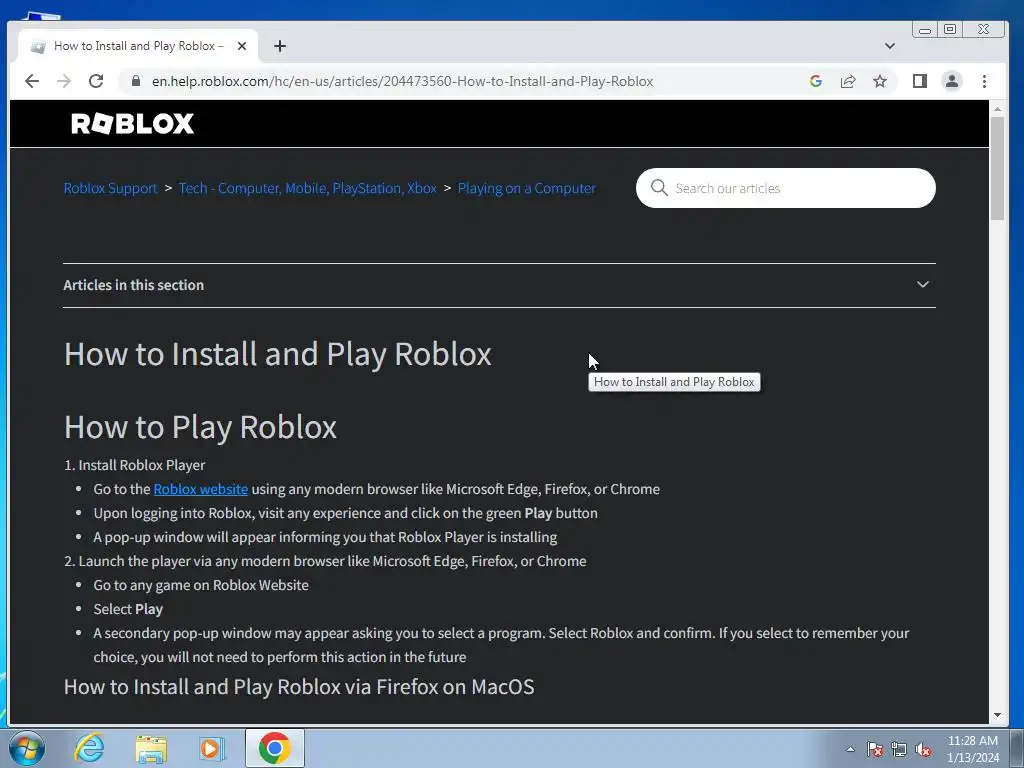Launch Internet Explorer from taskbar
This screenshot has width=1024, height=768.
point(89,748)
